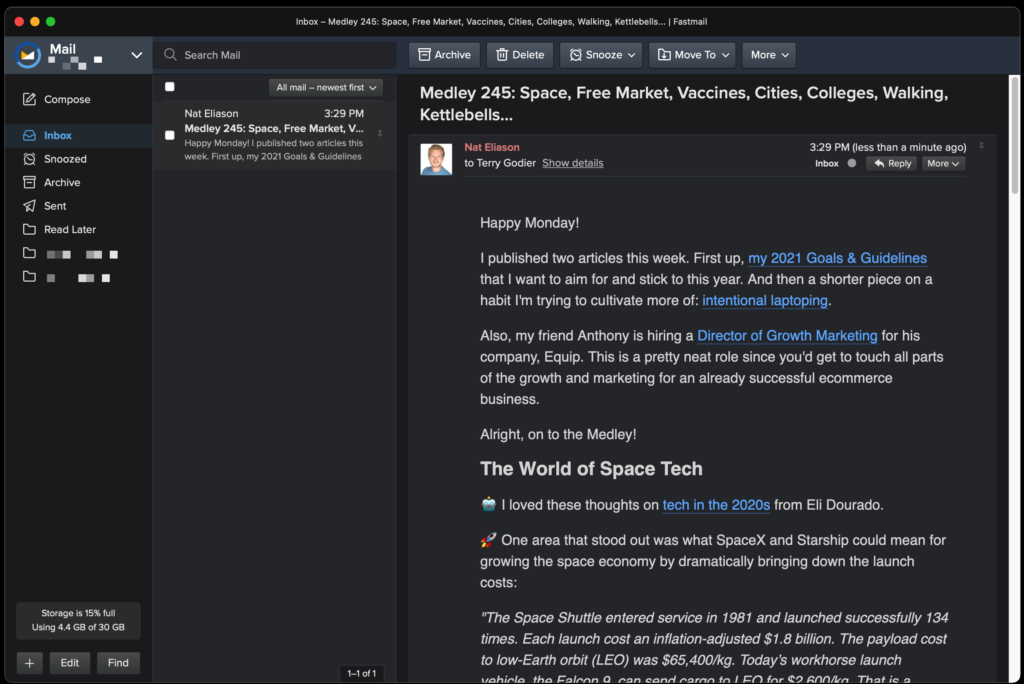Click Nat Eliason's avatar photo
This screenshot has width=1024, height=684.
coord(436,159)
